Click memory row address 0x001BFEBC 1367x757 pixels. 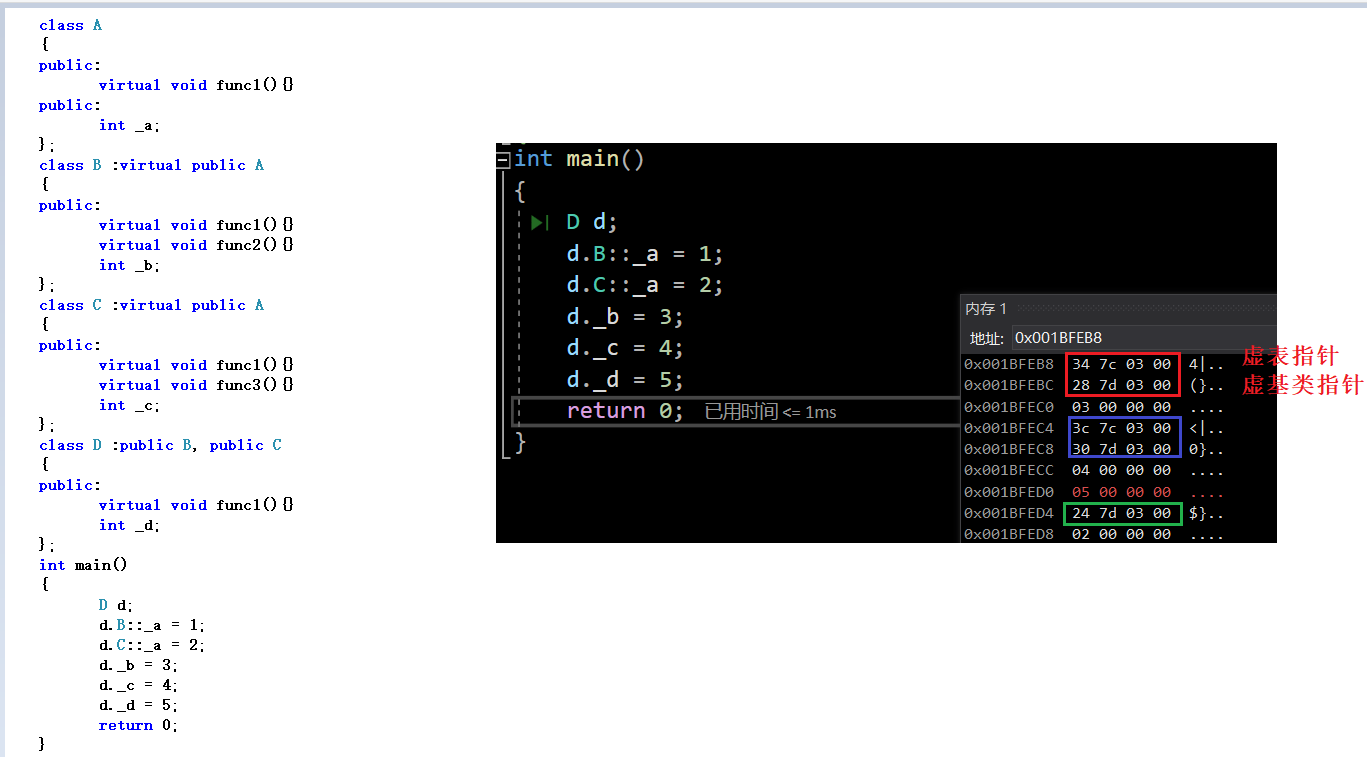coord(1009,385)
